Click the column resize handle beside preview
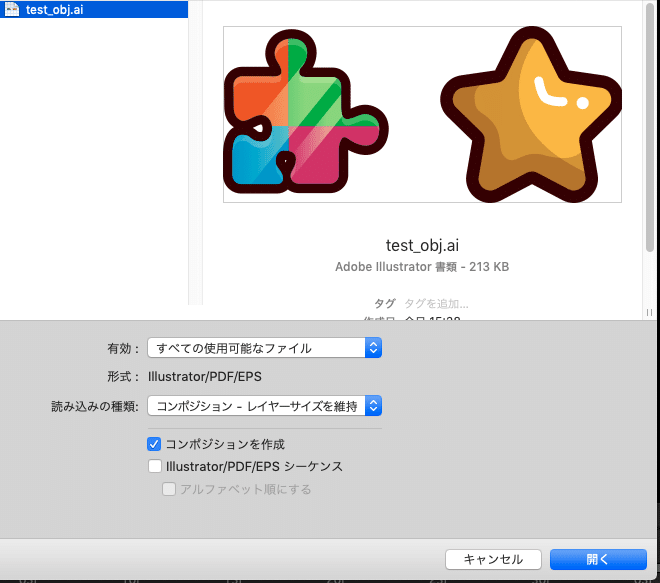 pyautogui.click(x=649, y=312)
